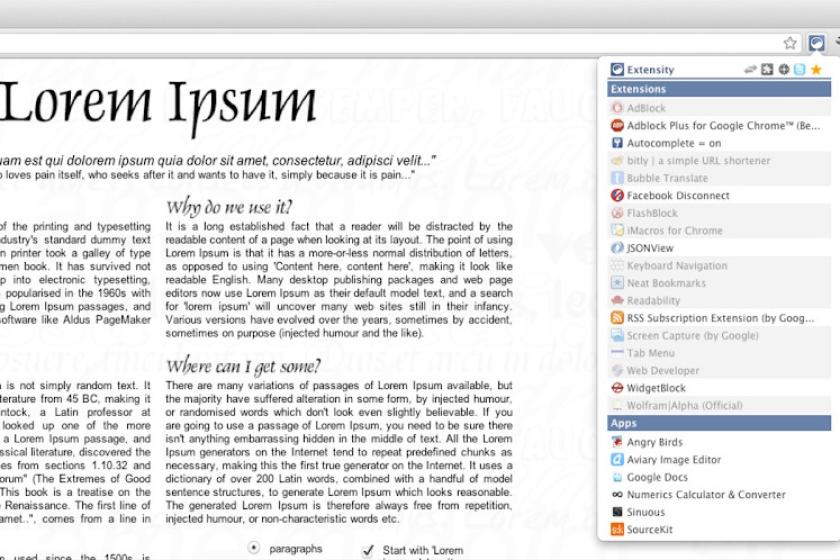Click the orange star rate icon
840x560 pixels.
pos(816,69)
